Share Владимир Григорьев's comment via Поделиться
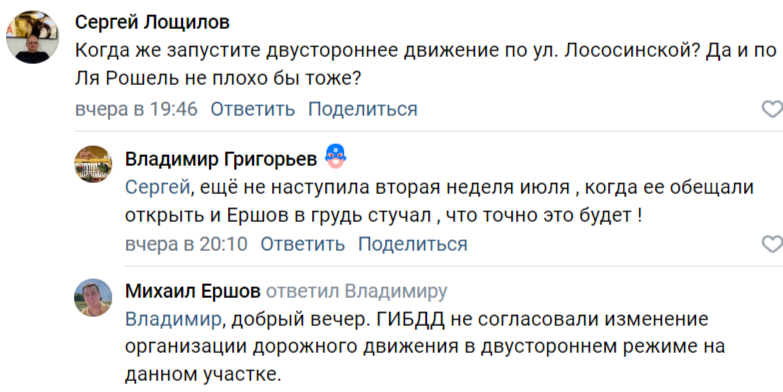The width and height of the screenshot is (783, 392). 412,244
